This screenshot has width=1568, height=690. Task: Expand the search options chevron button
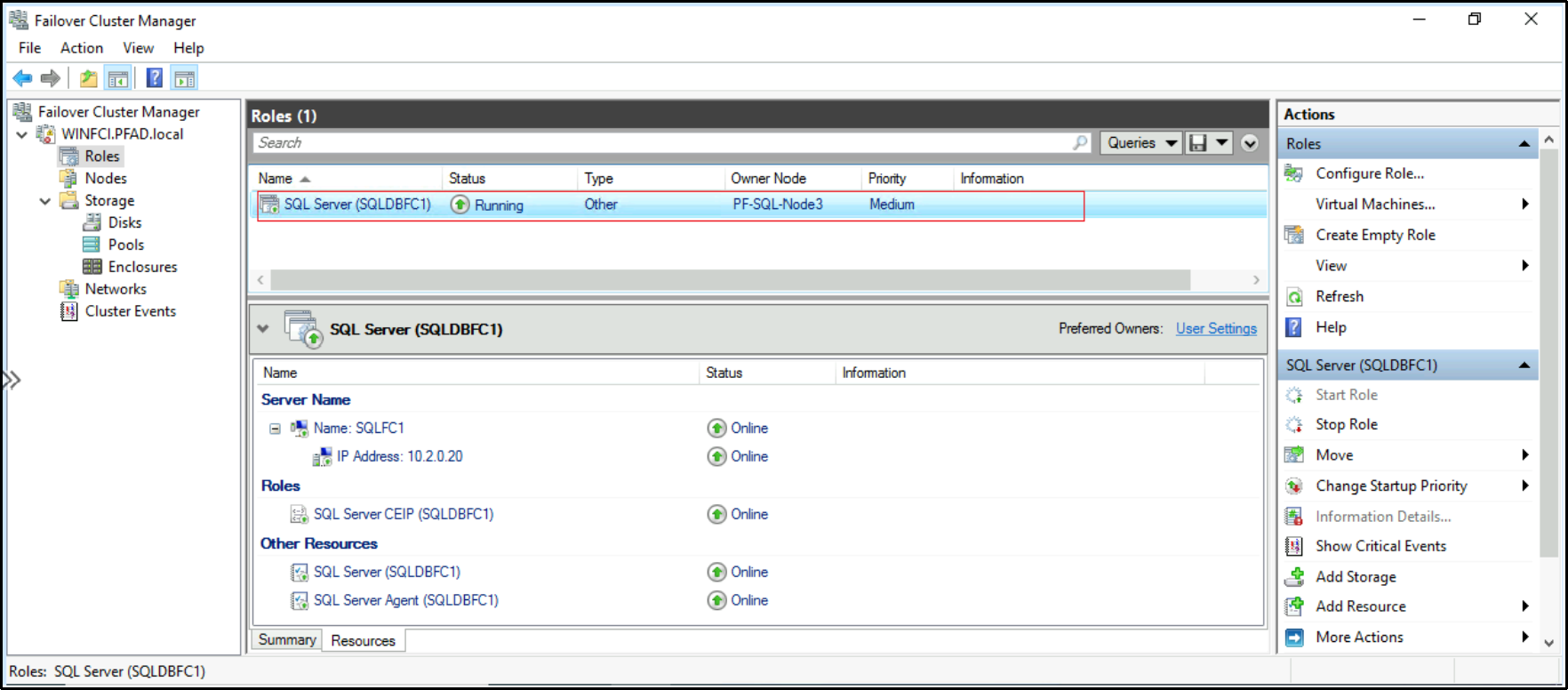pyautogui.click(x=1250, y=143)
